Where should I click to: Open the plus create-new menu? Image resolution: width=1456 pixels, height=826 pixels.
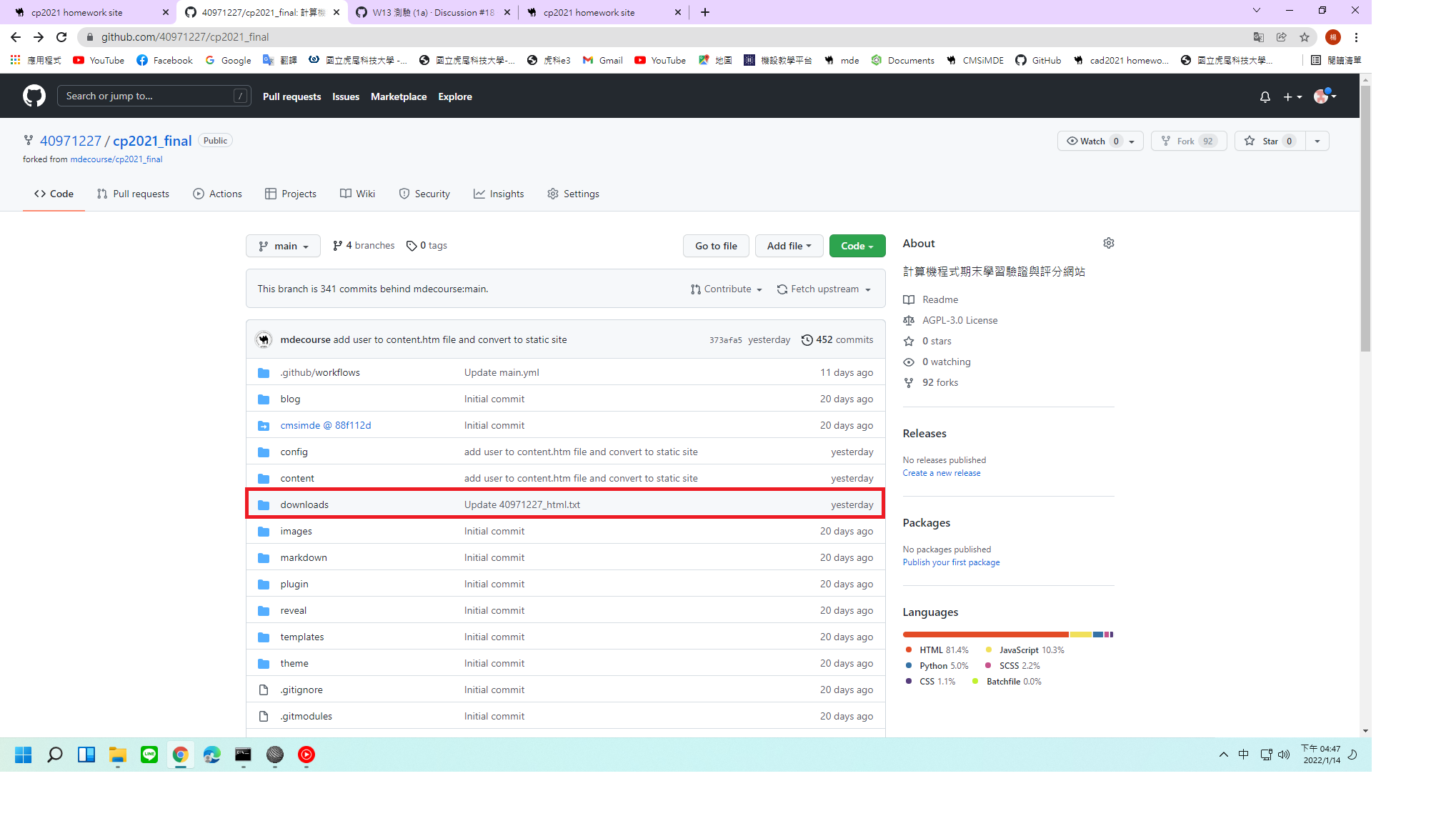(x=1292, y=96)
